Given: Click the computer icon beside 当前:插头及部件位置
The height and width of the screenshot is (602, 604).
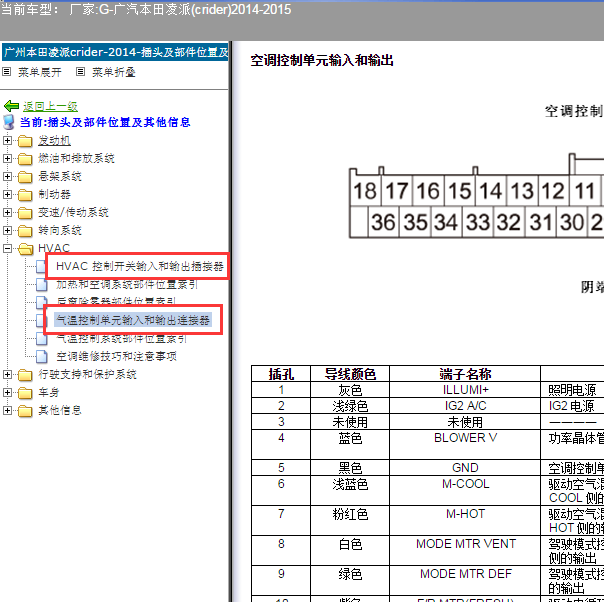Looking at the screenshot, I should [8, 122].
